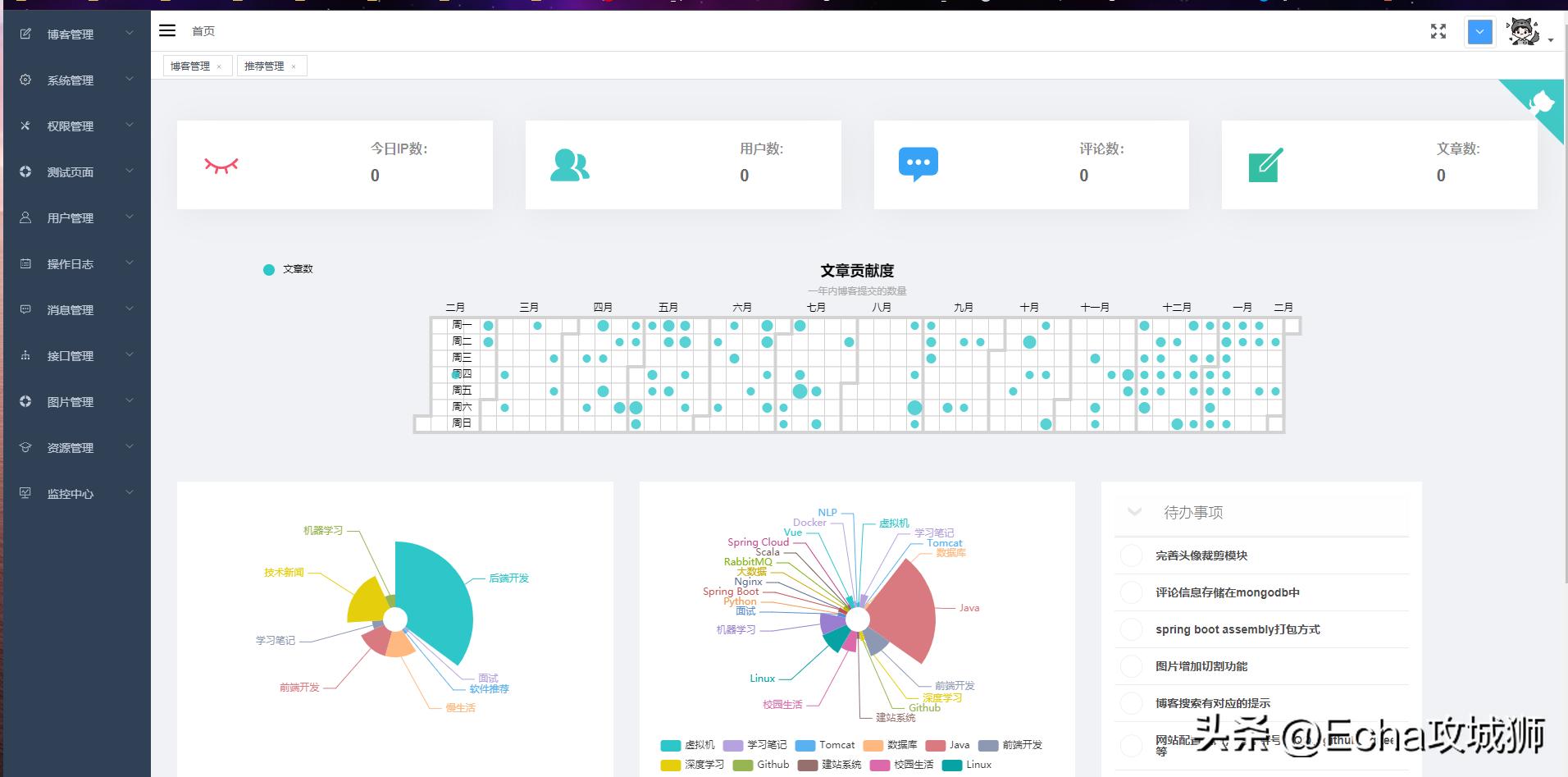Screen dimensions: 1568x777
Task: Click the fullscreen icon in the header
Action: (1438, 31)
